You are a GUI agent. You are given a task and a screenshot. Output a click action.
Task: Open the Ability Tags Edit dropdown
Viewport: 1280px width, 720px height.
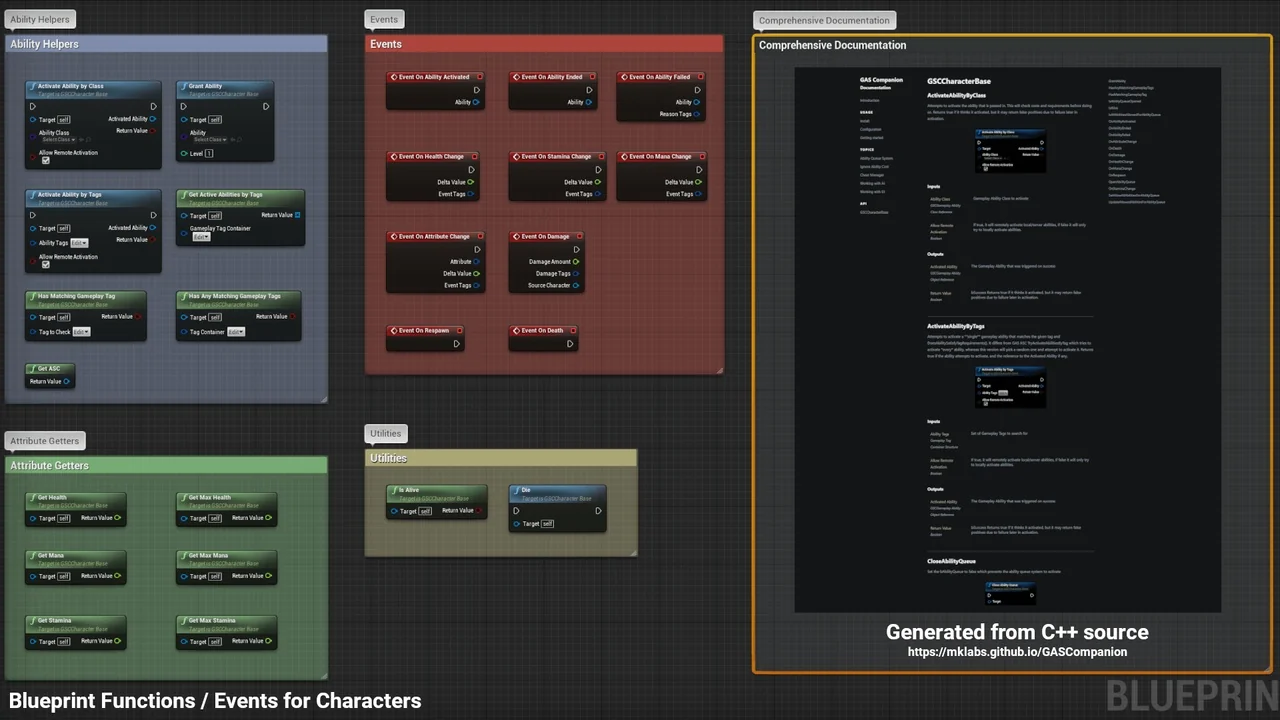79,243
